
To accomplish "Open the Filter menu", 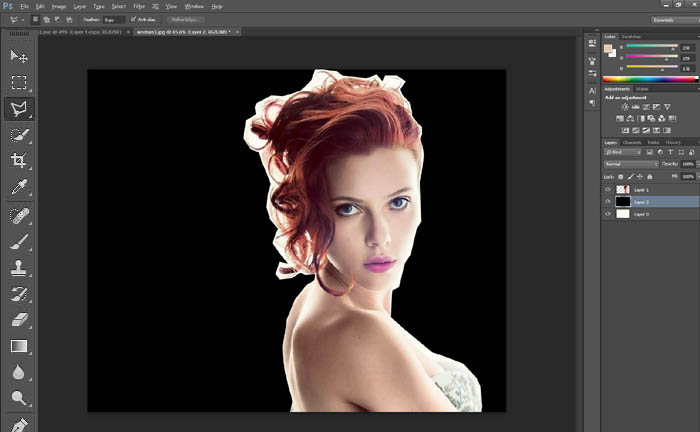I will 138,5.
